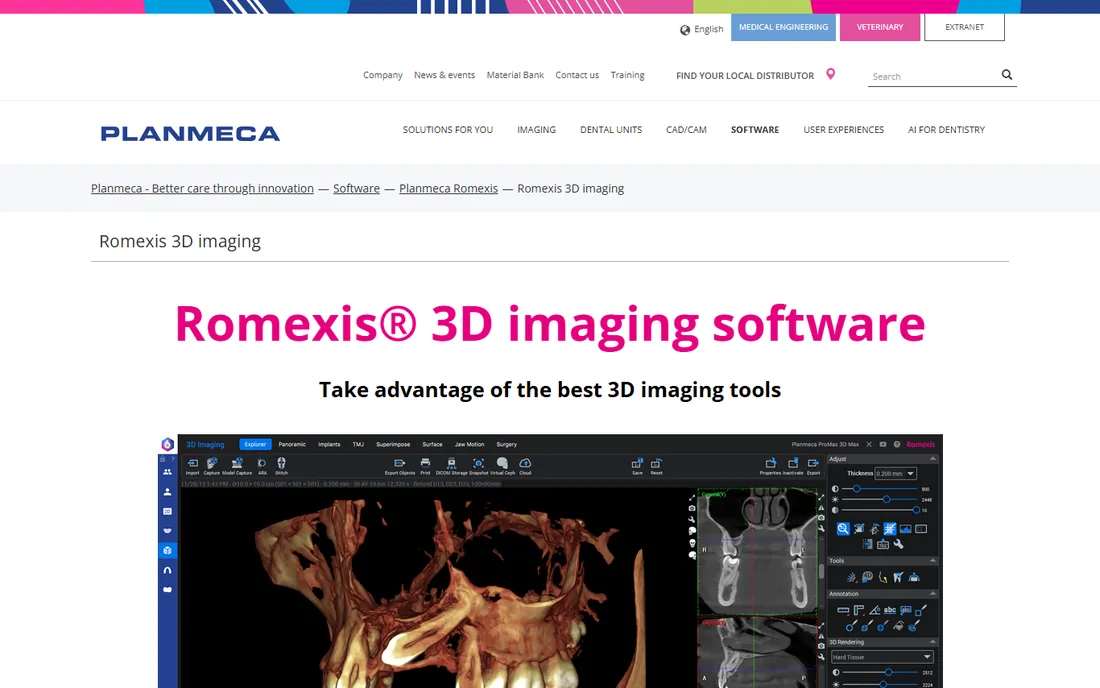Collapse the Tools panel

(x=932, y=560)
